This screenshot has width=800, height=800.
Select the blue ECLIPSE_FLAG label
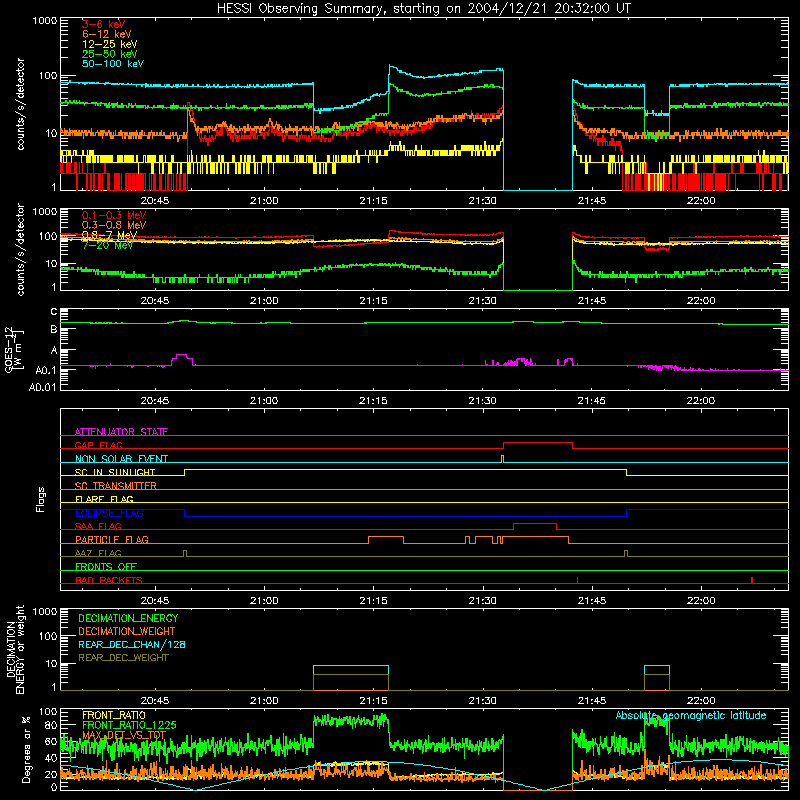point(109,513)
